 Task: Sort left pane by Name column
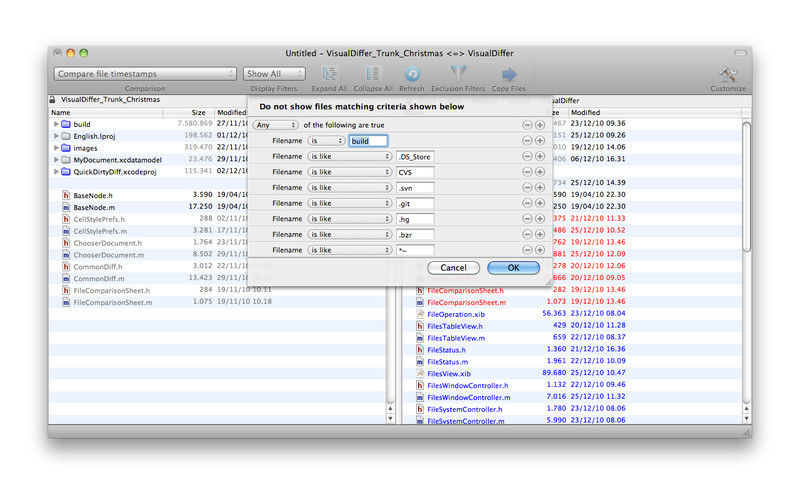(106, 112)
